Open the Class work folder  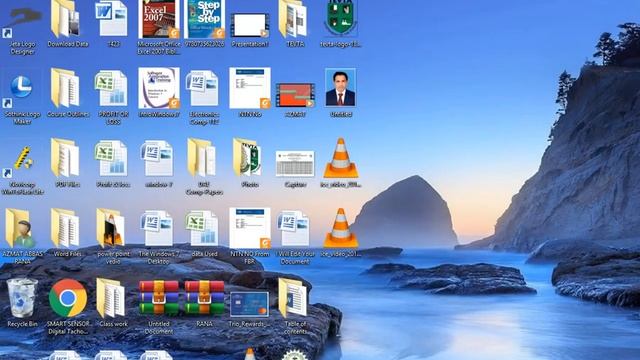113,303
